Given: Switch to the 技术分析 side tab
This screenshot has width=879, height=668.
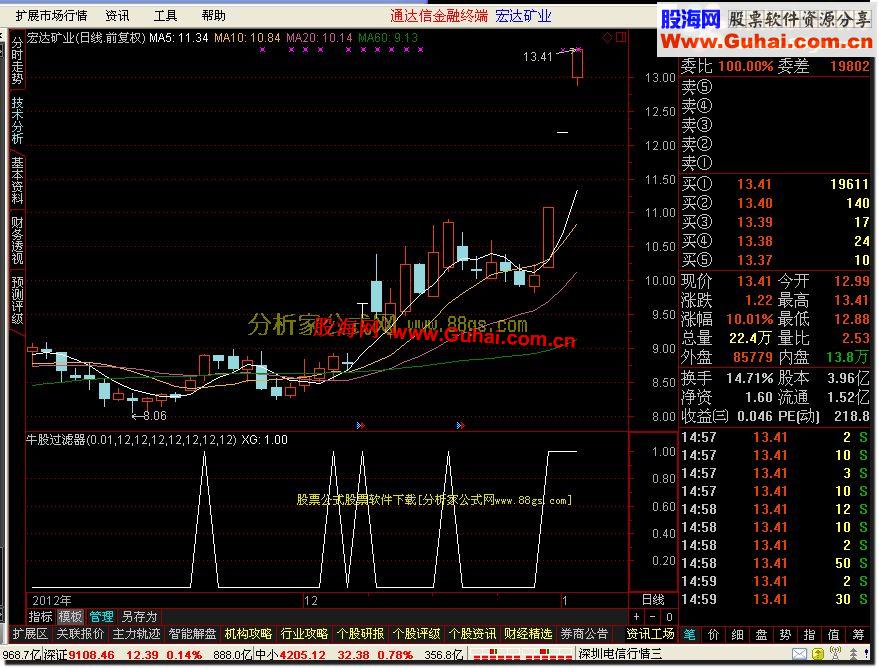Looking at the screenshot, I should coord(17,120).
